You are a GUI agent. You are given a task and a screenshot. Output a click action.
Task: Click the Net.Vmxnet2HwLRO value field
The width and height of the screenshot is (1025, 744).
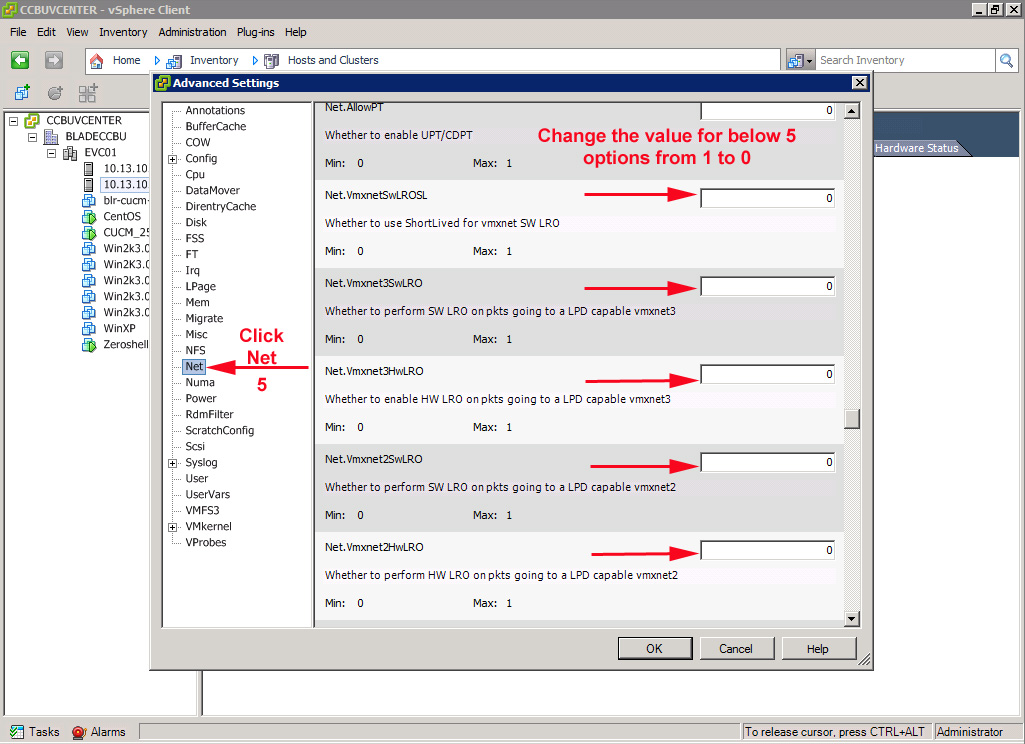point(767,550)
